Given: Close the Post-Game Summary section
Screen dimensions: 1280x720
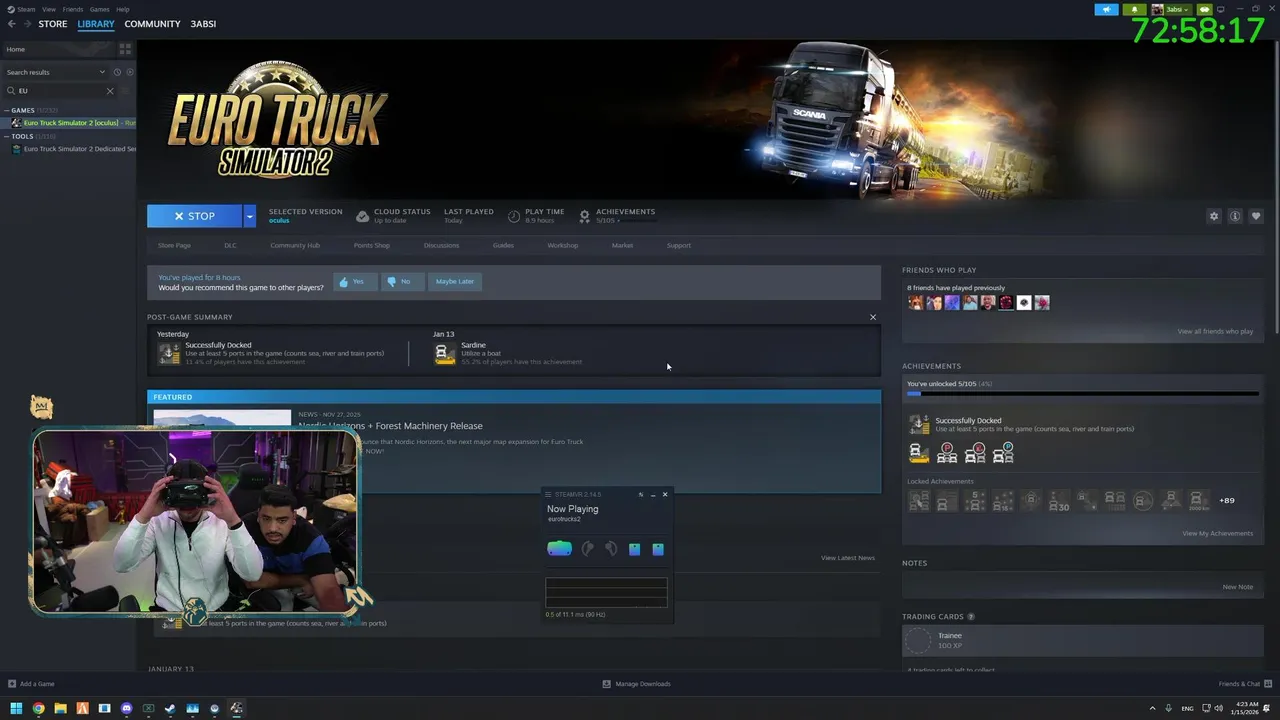Looking at the screenshot, I should (873, 317).
